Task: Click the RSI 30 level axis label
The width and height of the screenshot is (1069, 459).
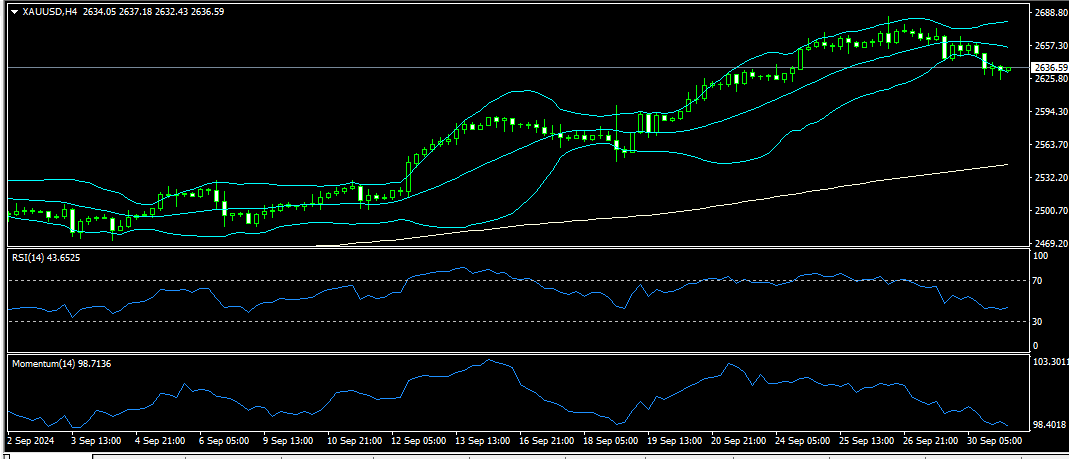Action: coord(1038,321)
